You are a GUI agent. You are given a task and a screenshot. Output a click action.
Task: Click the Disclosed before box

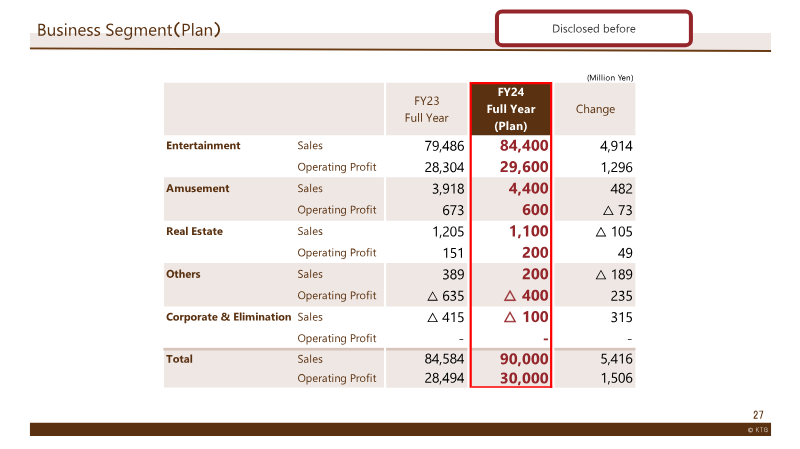(593, 29)
